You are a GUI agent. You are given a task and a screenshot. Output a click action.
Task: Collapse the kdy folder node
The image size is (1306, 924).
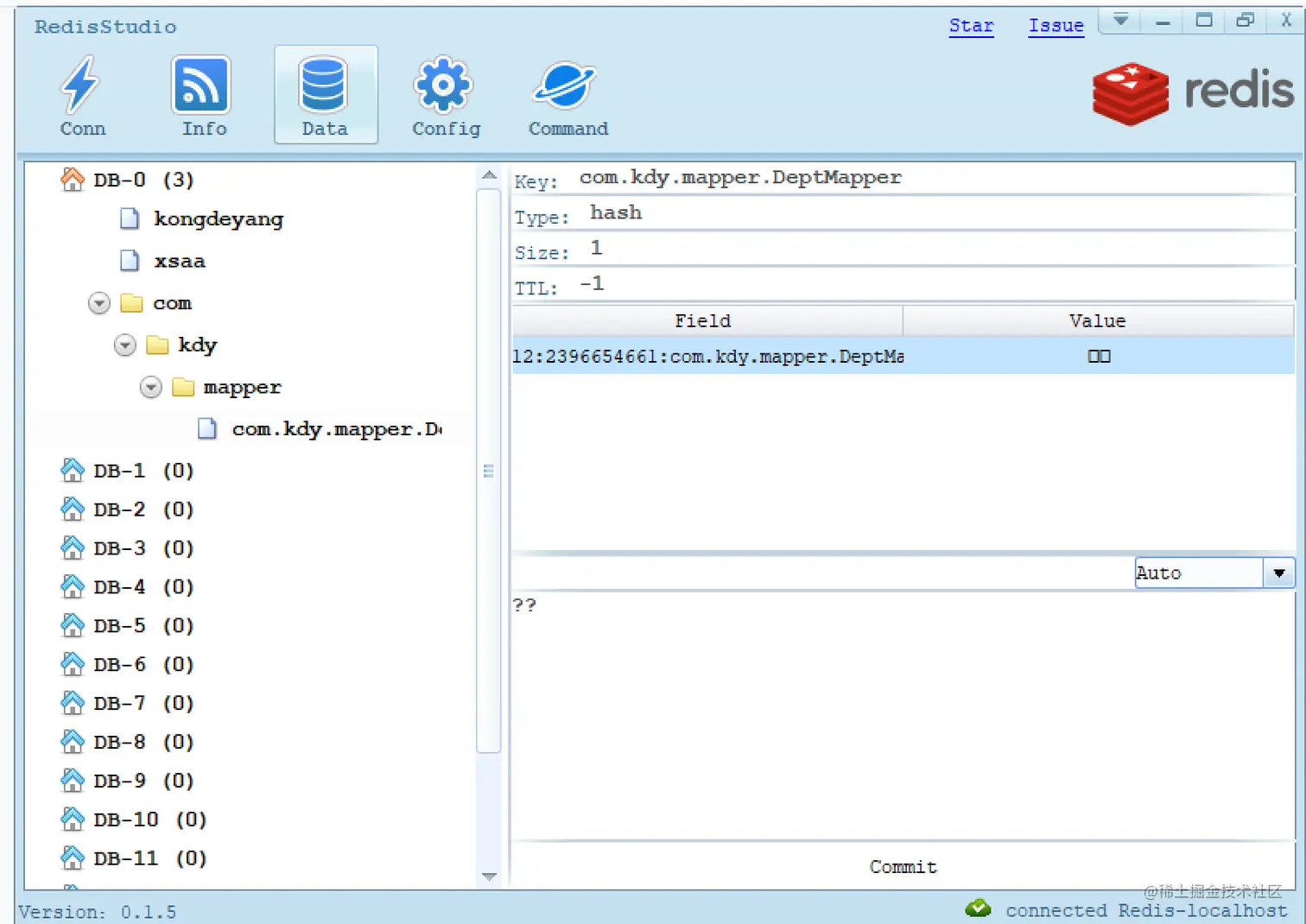pyautogui.click(x=125, y=345)
